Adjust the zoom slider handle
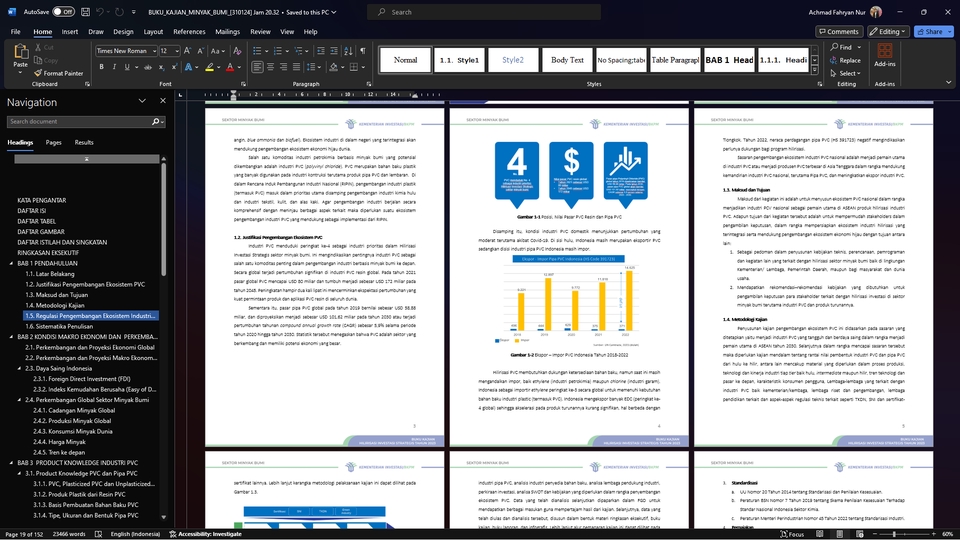Viewport: 960px width, 540px height. 894,534
